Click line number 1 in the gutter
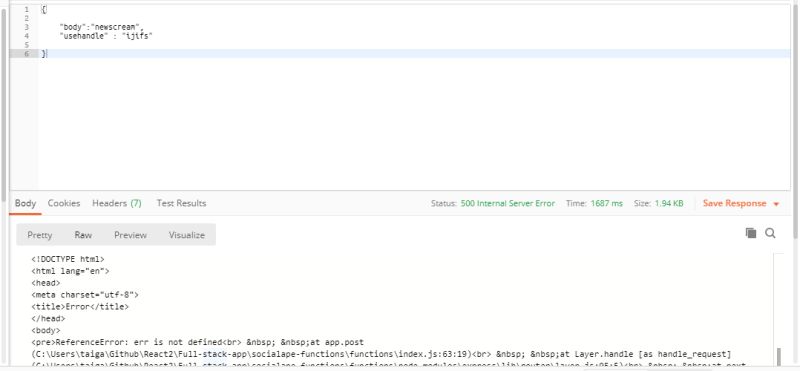Image resolution: width=800 pixels, height=371 pixels. [x=26, y=9]
